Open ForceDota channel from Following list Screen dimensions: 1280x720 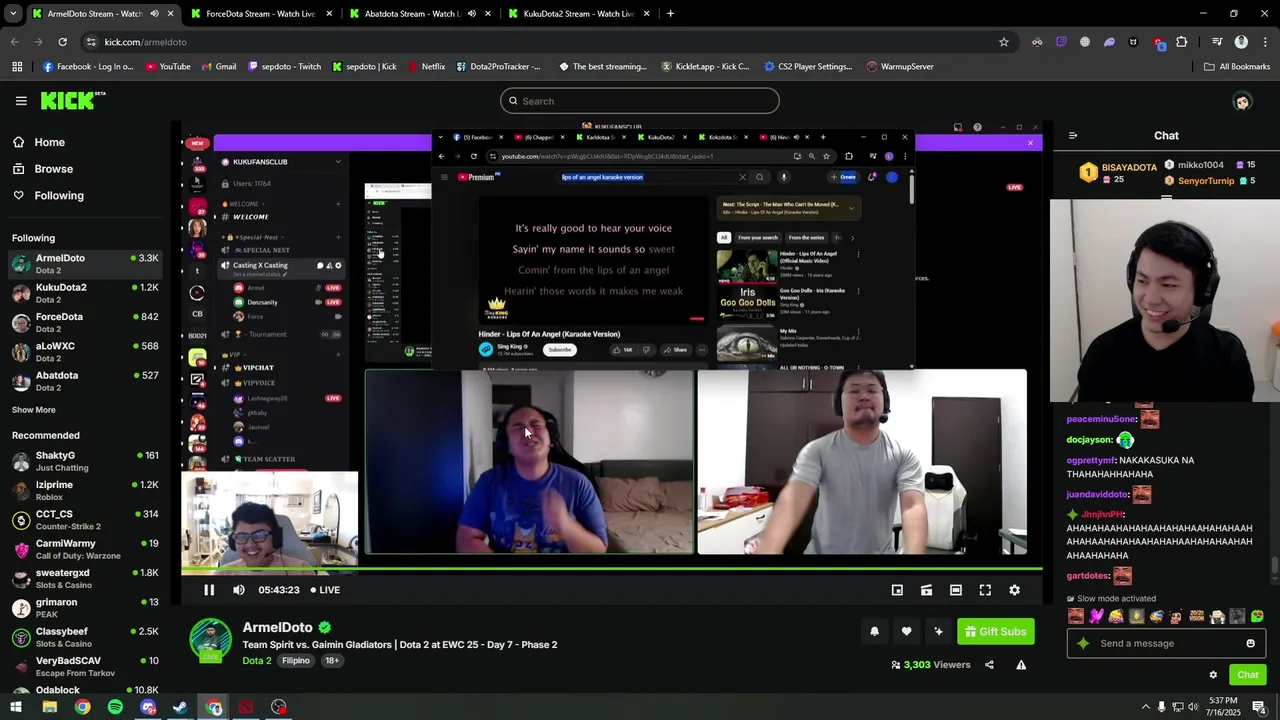pyautogui.click(x=85, y=322)
